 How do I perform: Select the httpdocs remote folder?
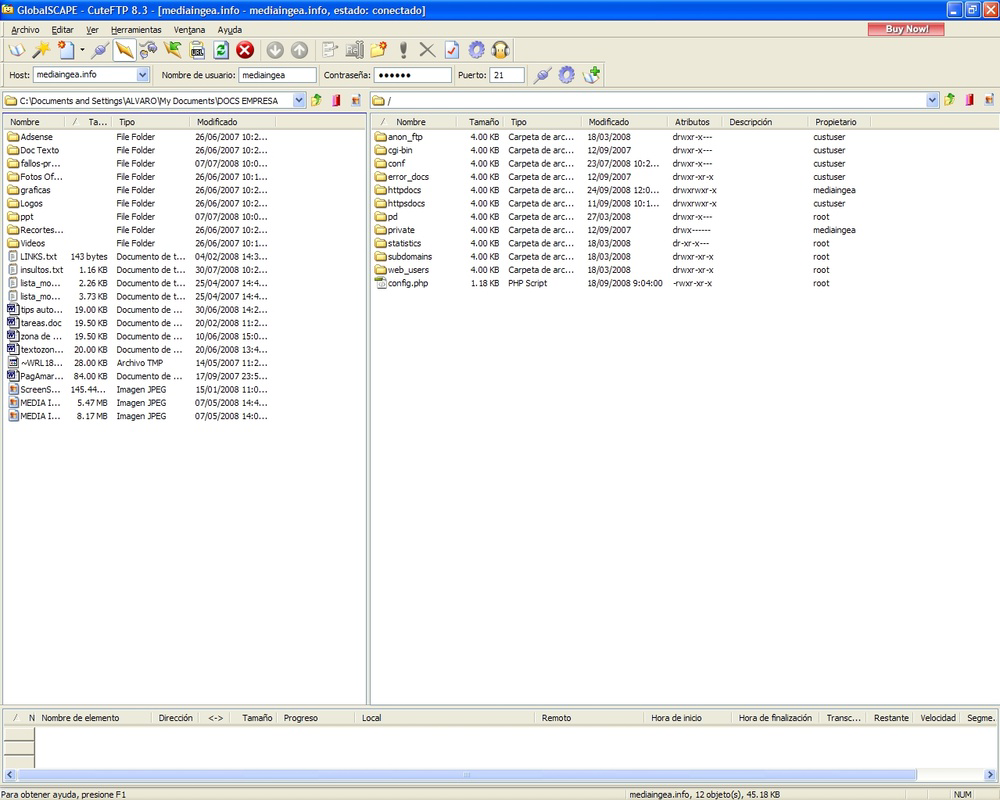(404, 190)
